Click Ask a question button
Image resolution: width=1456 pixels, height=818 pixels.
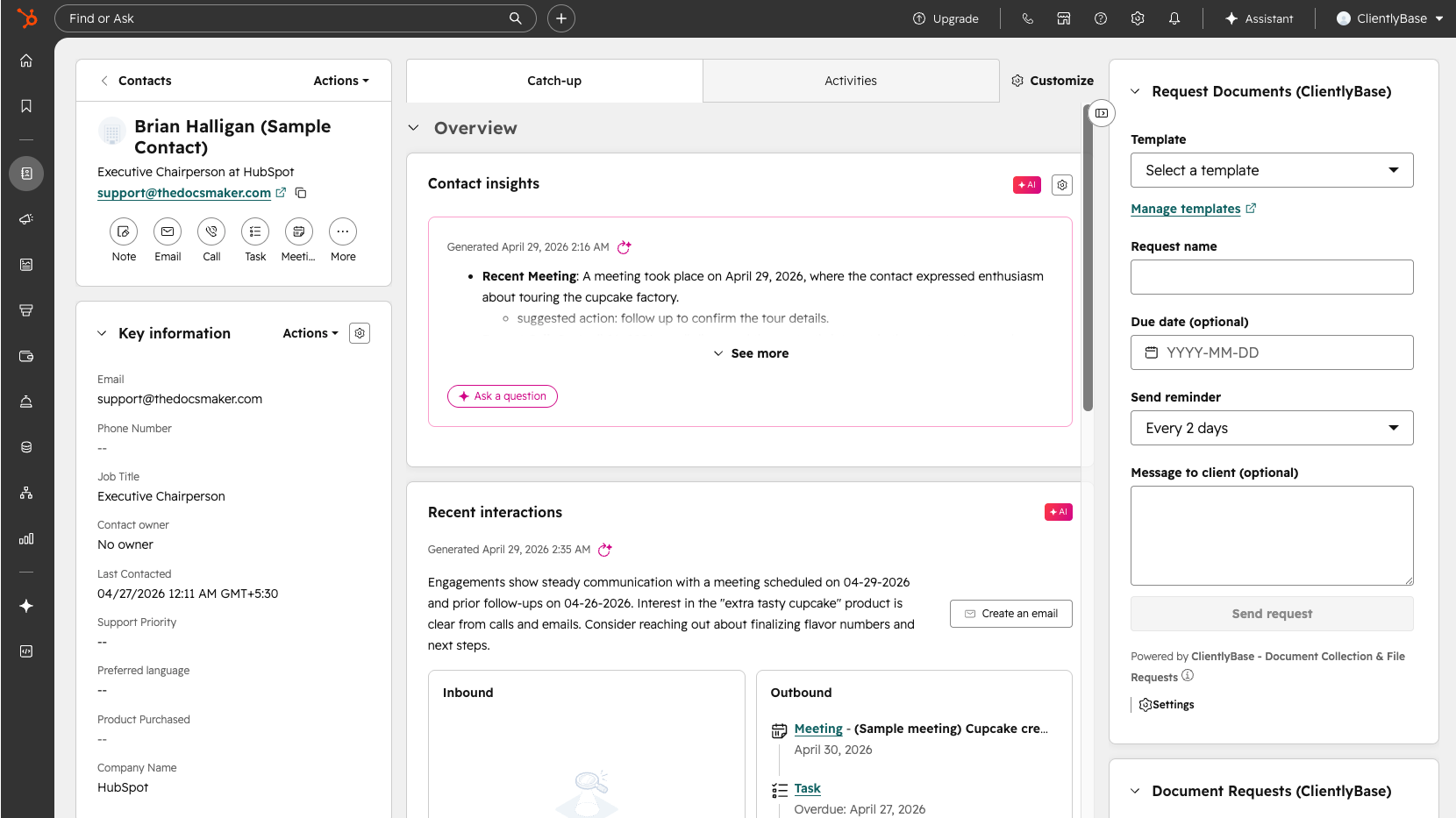[503, 396]
